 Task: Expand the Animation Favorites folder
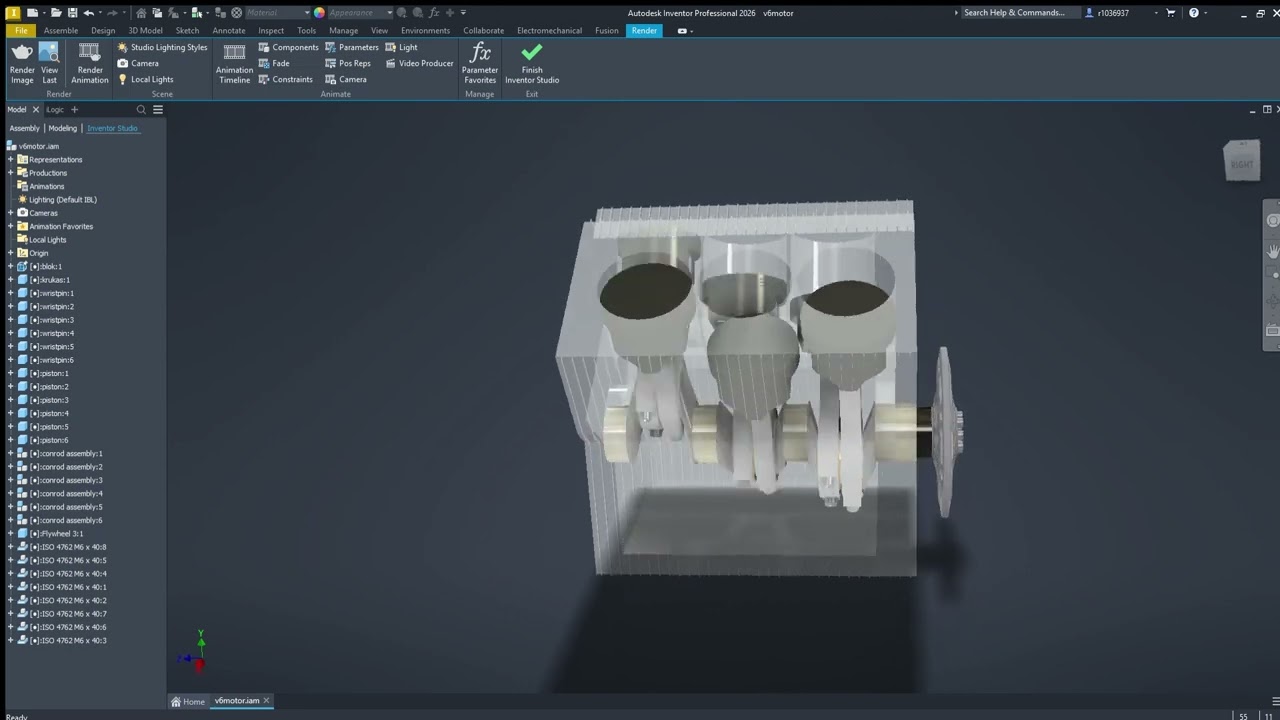[10, 226]
